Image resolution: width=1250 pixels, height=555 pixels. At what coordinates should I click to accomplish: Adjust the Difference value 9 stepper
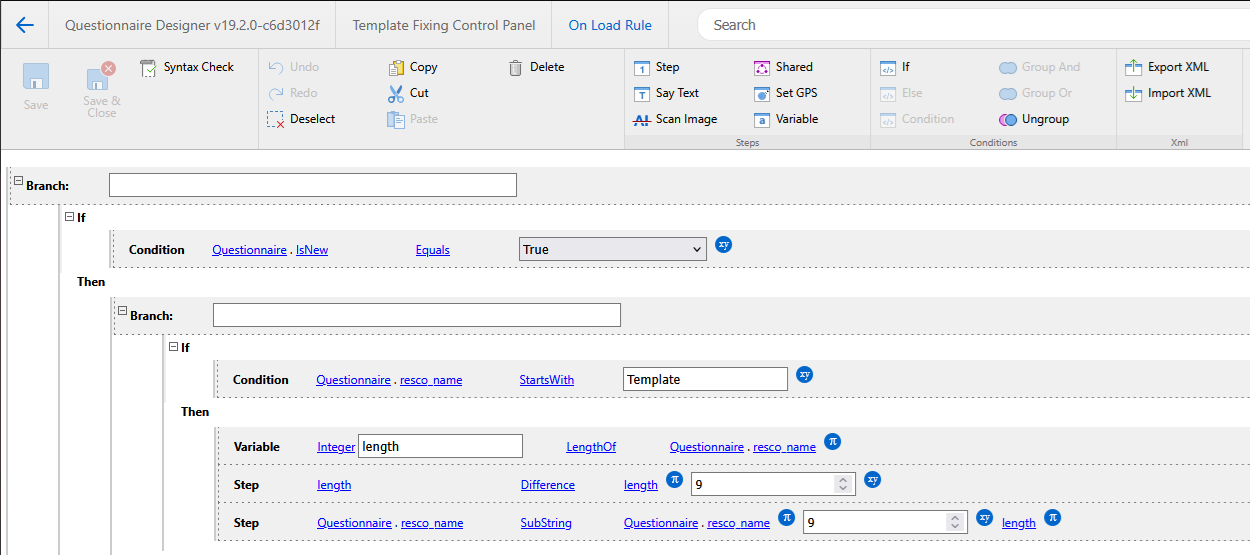(844, 485)
